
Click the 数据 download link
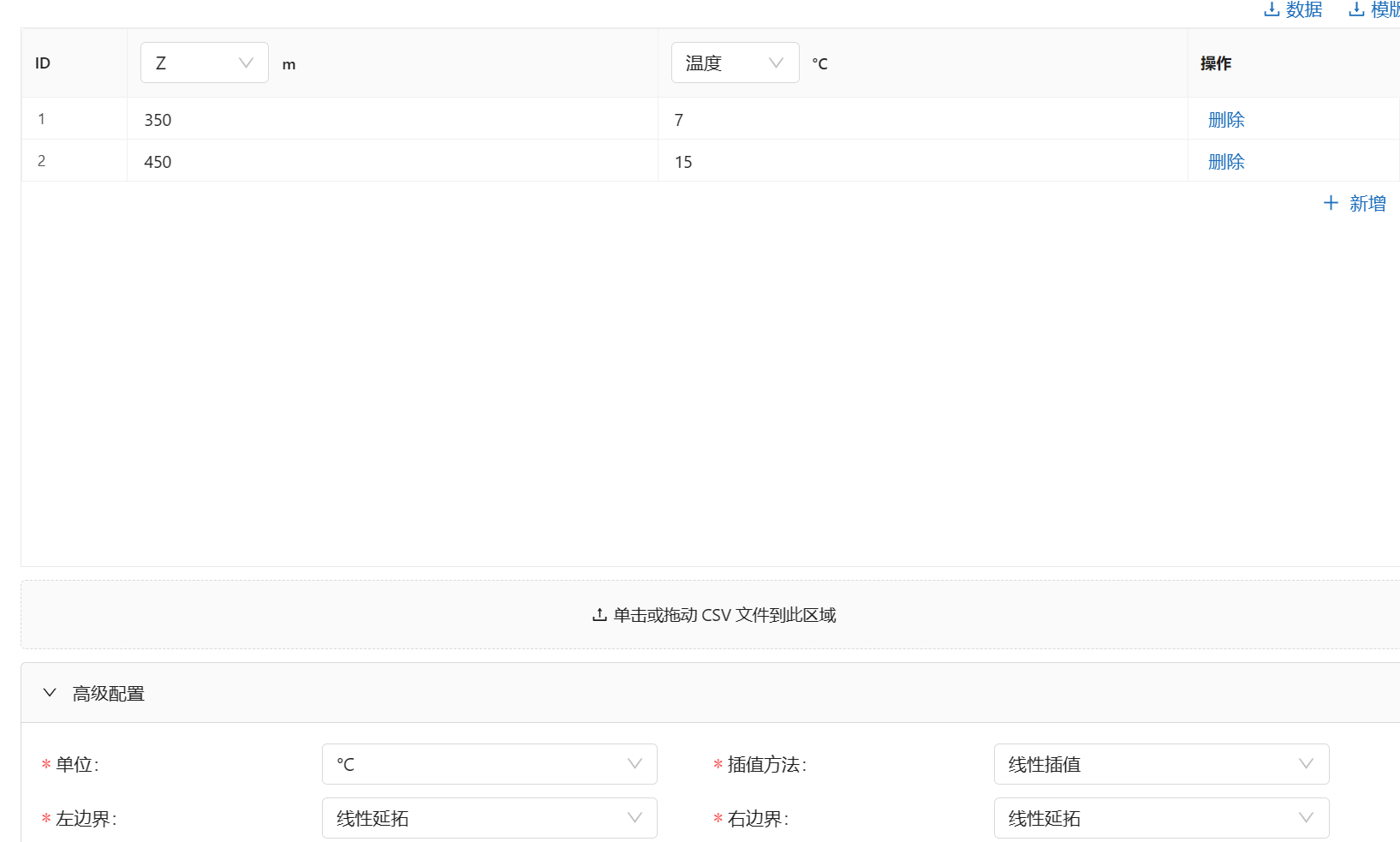point(1293,9)
